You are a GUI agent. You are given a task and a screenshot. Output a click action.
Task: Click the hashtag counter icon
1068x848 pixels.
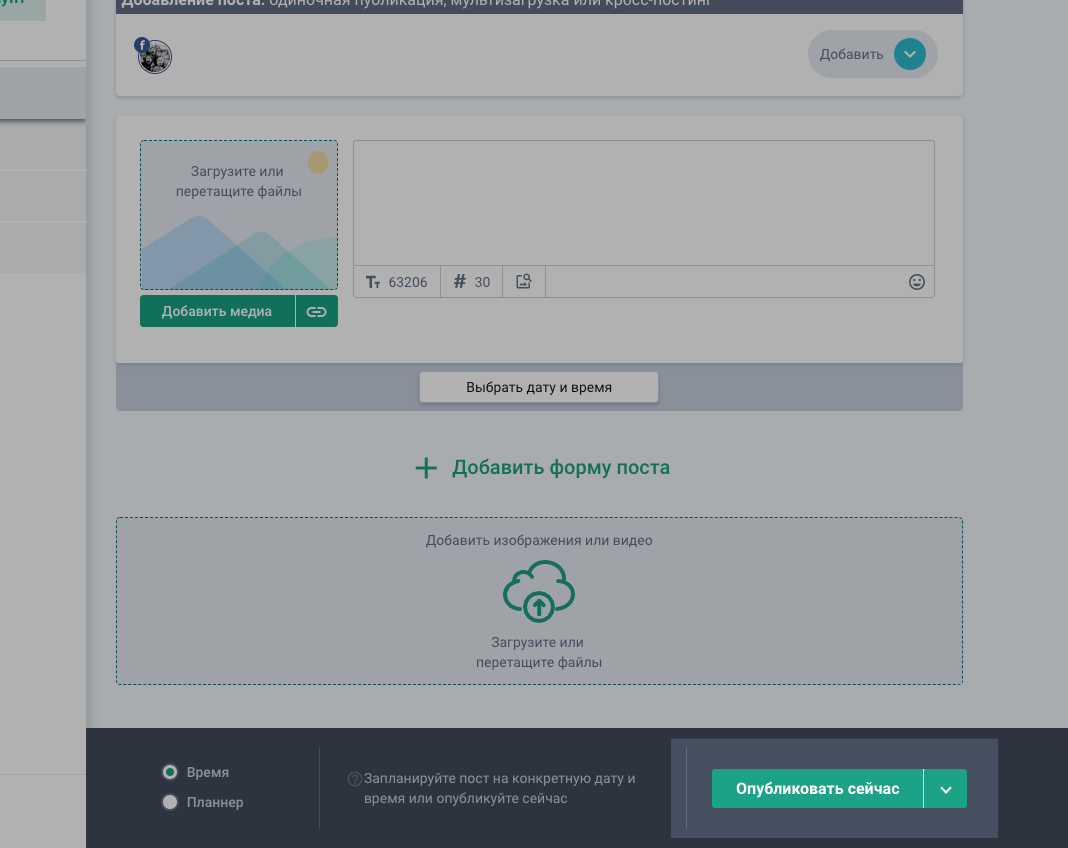coord(460,282)
